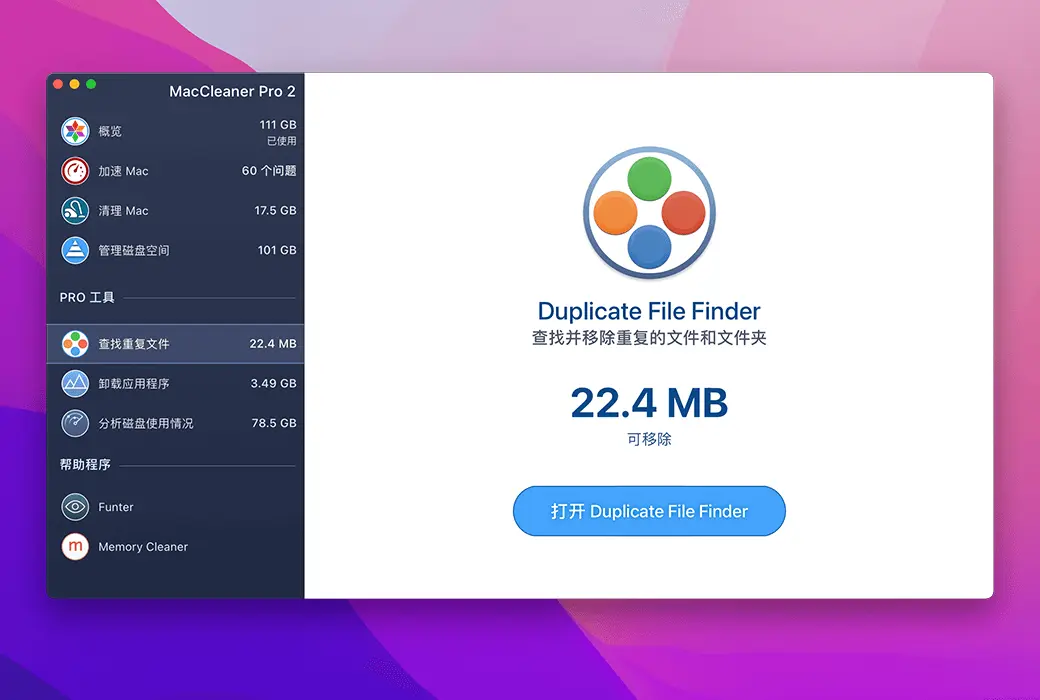
Task: Open the 概览 sidebar section
Action: tap(176, 131)
